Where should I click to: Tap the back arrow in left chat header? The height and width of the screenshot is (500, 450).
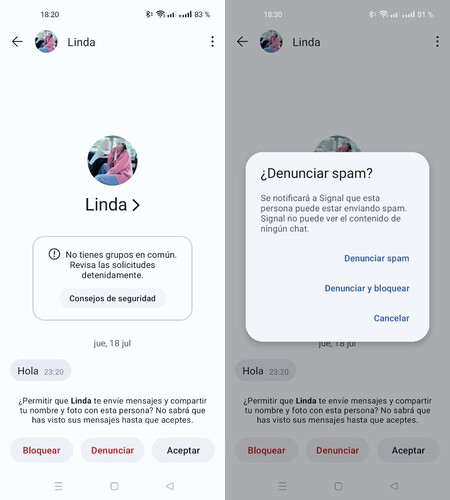pos(17,42)
